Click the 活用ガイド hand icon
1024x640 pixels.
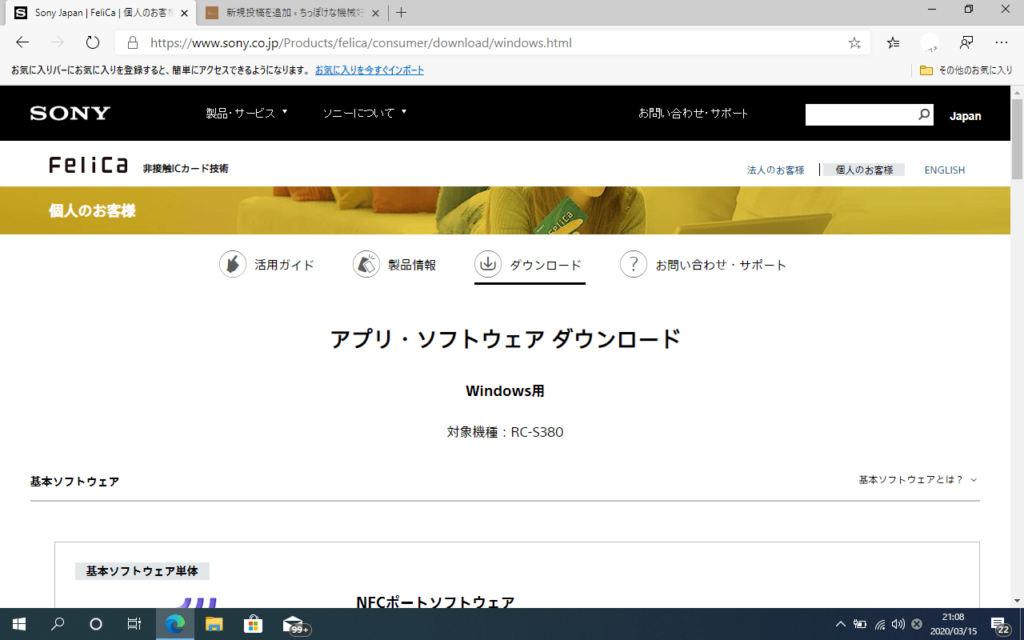pos(232,264)
